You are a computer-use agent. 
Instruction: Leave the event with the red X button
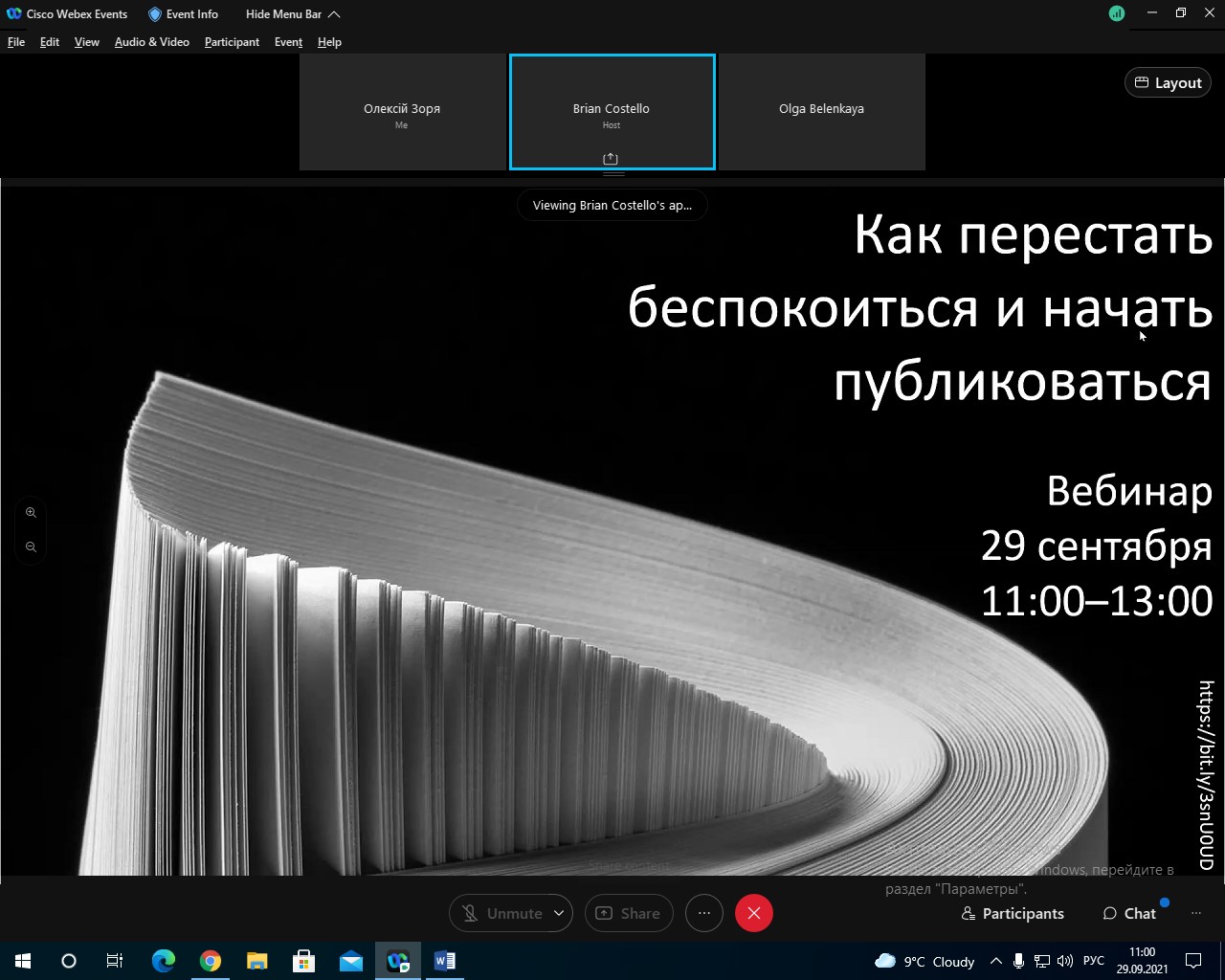[x=754, y=913]
